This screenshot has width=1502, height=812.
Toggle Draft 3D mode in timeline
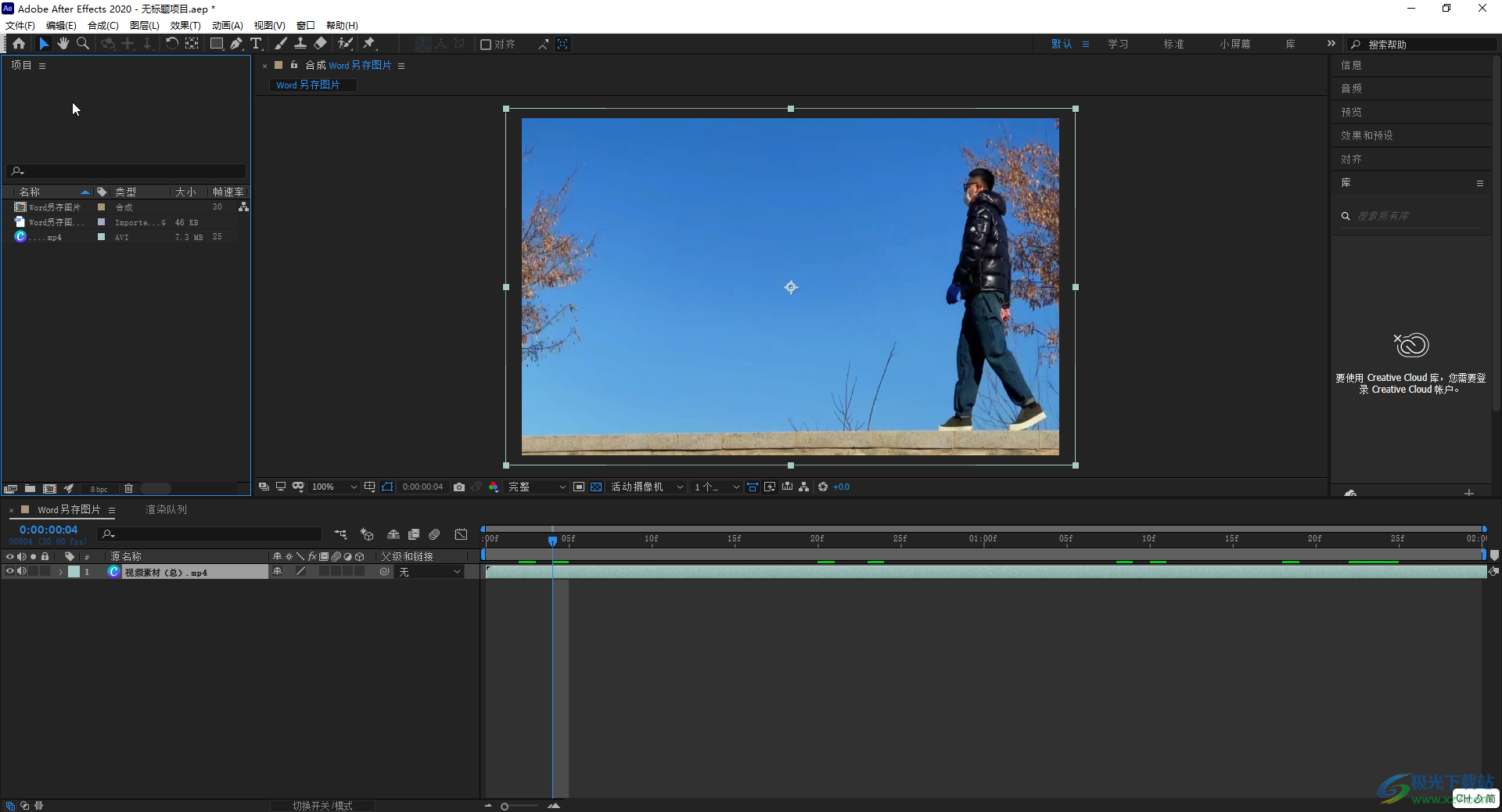(367, 534)
